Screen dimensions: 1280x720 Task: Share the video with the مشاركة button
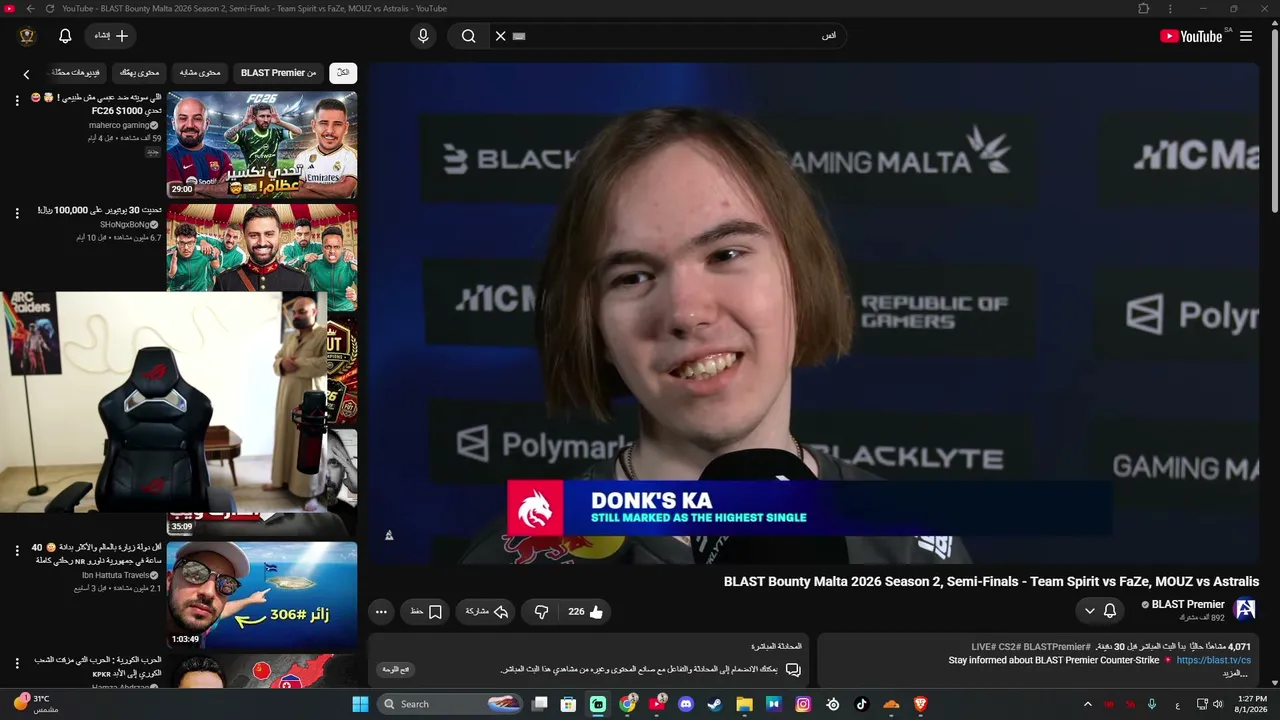coord(486,612)
